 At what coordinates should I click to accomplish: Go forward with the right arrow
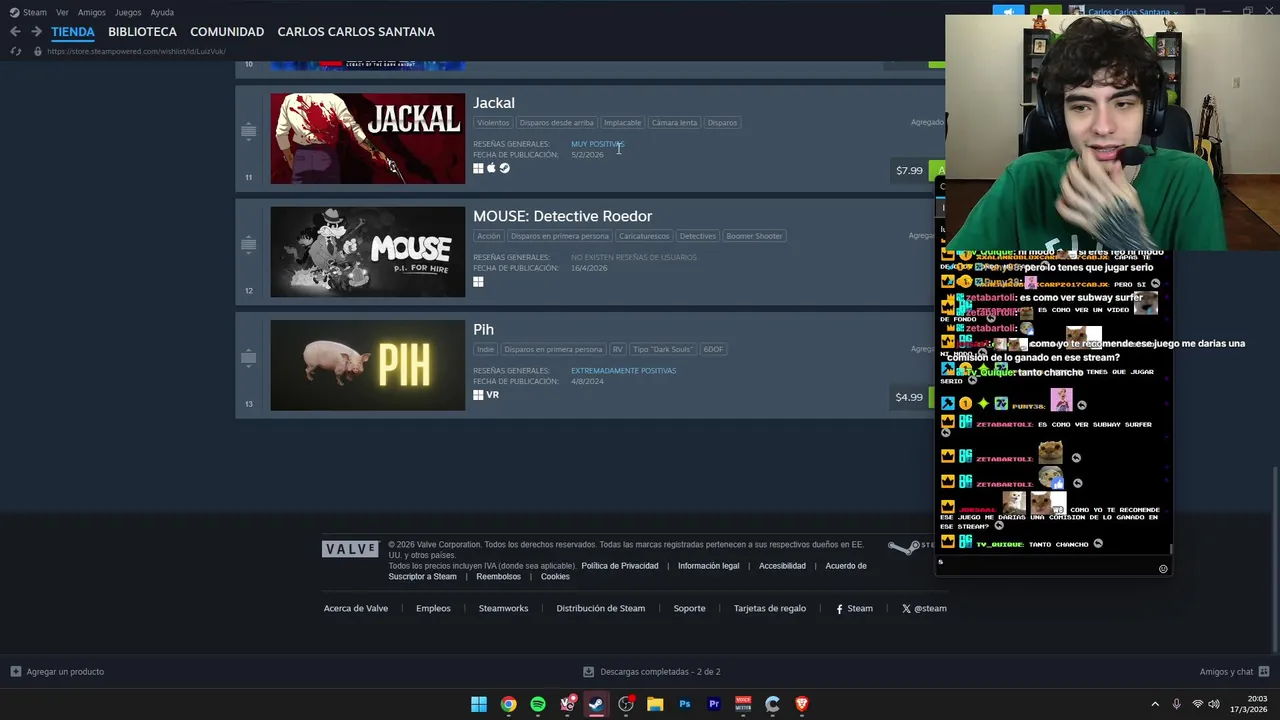(x=36, y=32)
